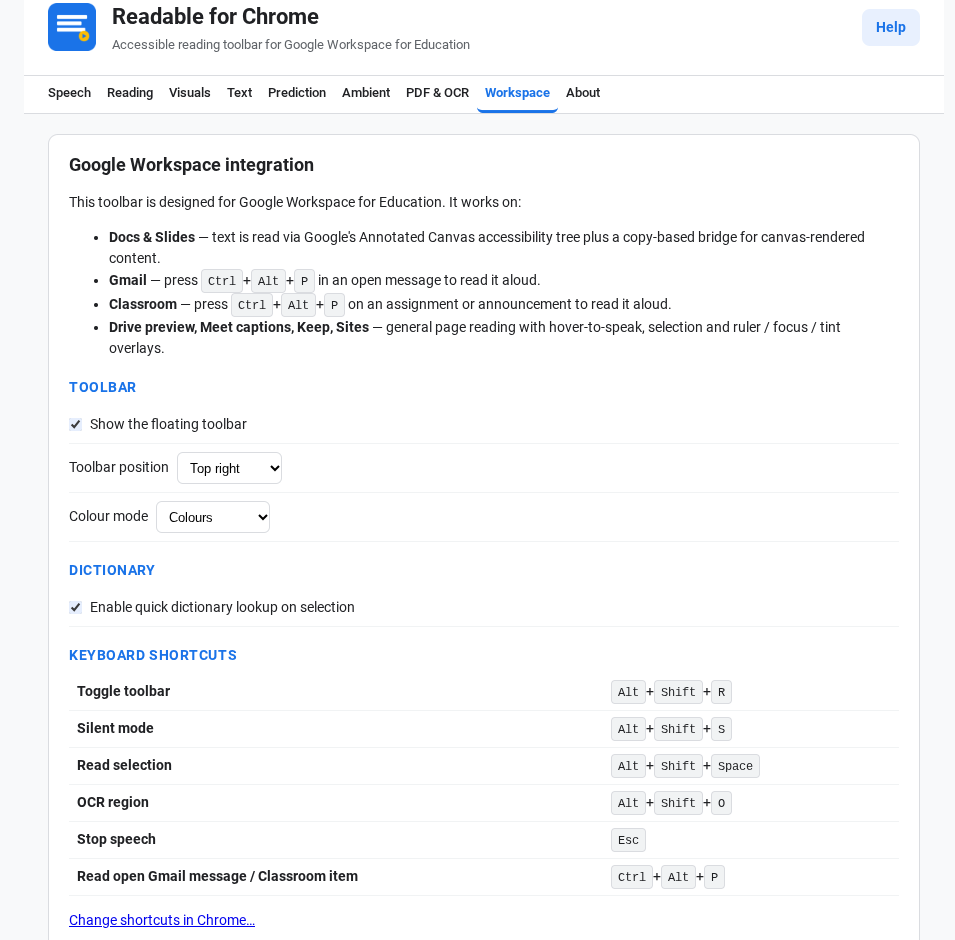
Task: Click the Readable for Chrome logo icon
Action: tap(72, 27)
